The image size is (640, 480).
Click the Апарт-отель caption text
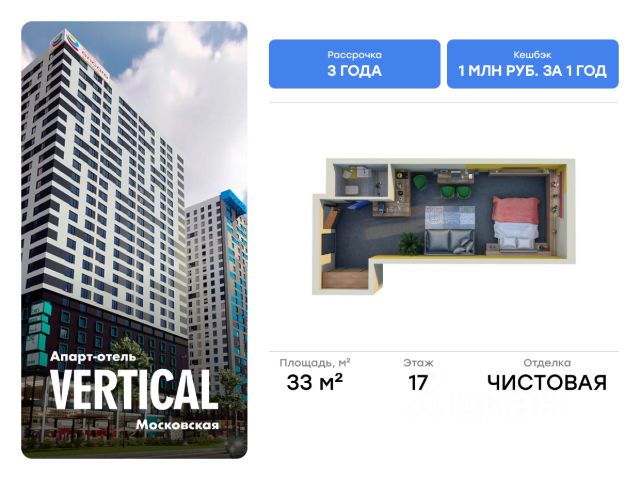pyautogui.click(x=93, y=357)
